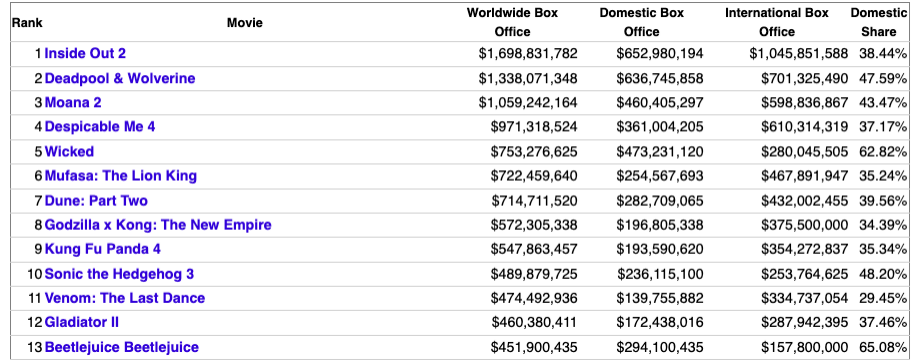The image size is (915, 361).
Task: Select the Beetlejuice Beetlejuice link
Action: pyautogui.click(x=122, y=348)
